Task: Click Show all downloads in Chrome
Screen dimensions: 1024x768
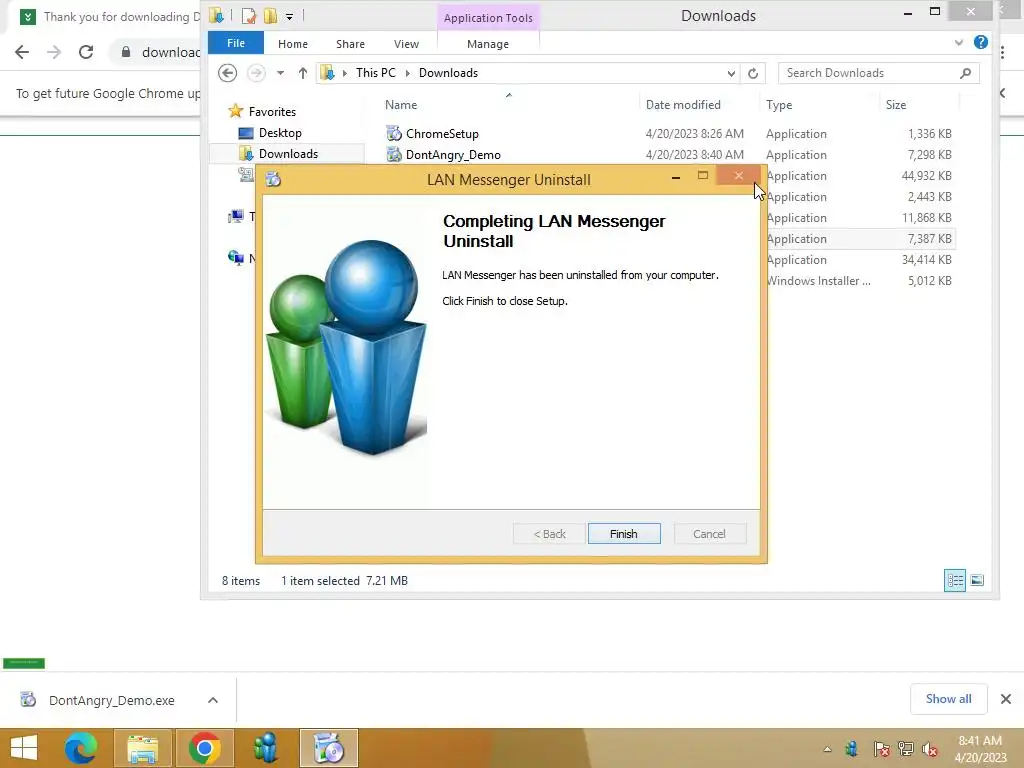Action: pyautogui.click(x=948, y=699)
